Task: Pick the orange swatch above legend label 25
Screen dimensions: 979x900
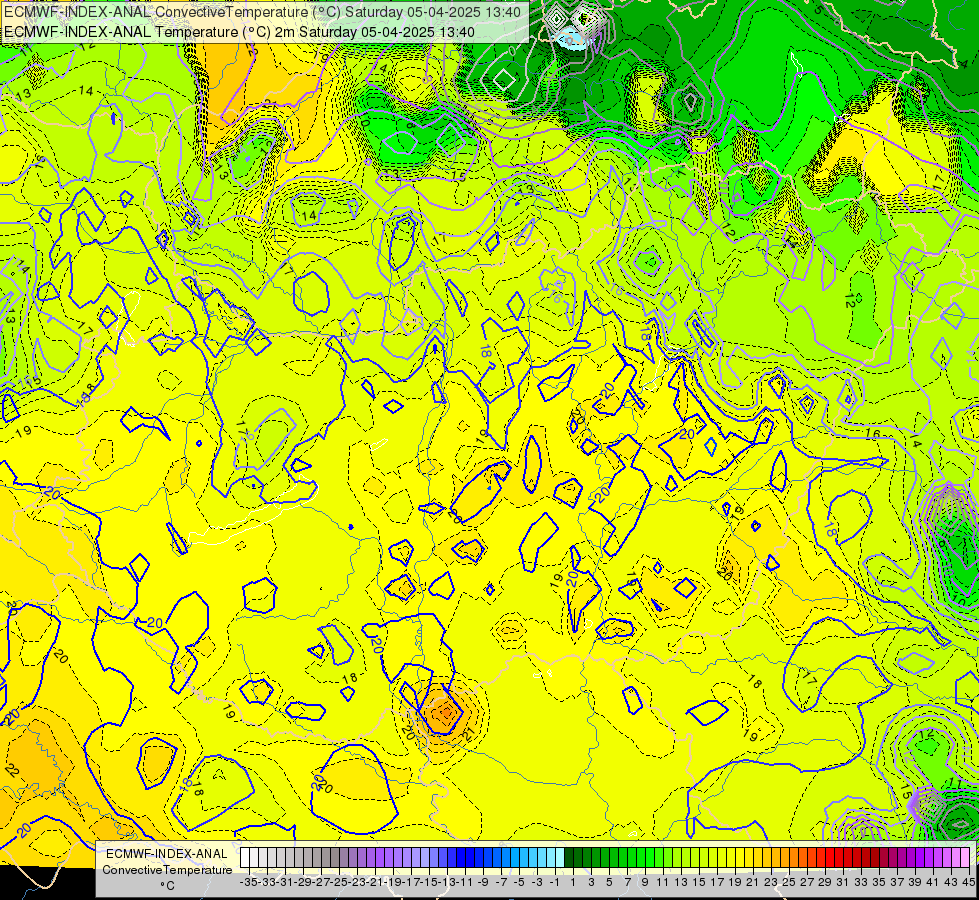Action: [x=785, y=858]
